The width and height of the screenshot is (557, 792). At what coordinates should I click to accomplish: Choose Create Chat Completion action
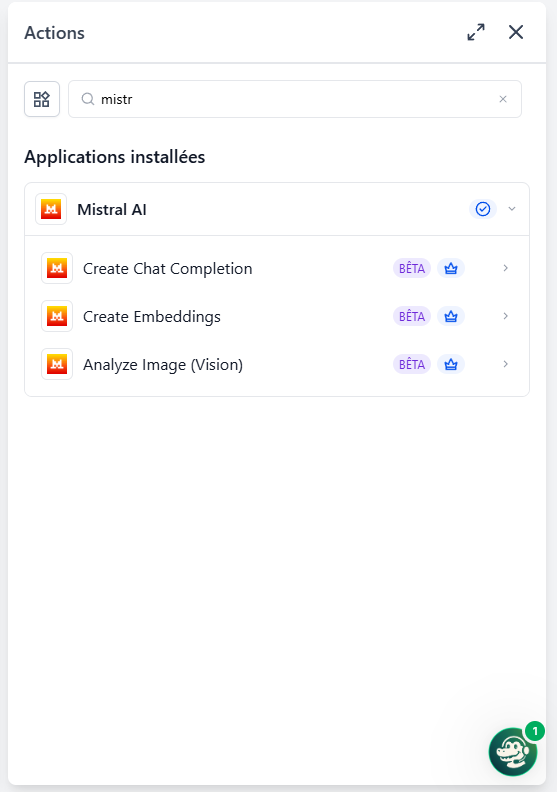[277, 268]
